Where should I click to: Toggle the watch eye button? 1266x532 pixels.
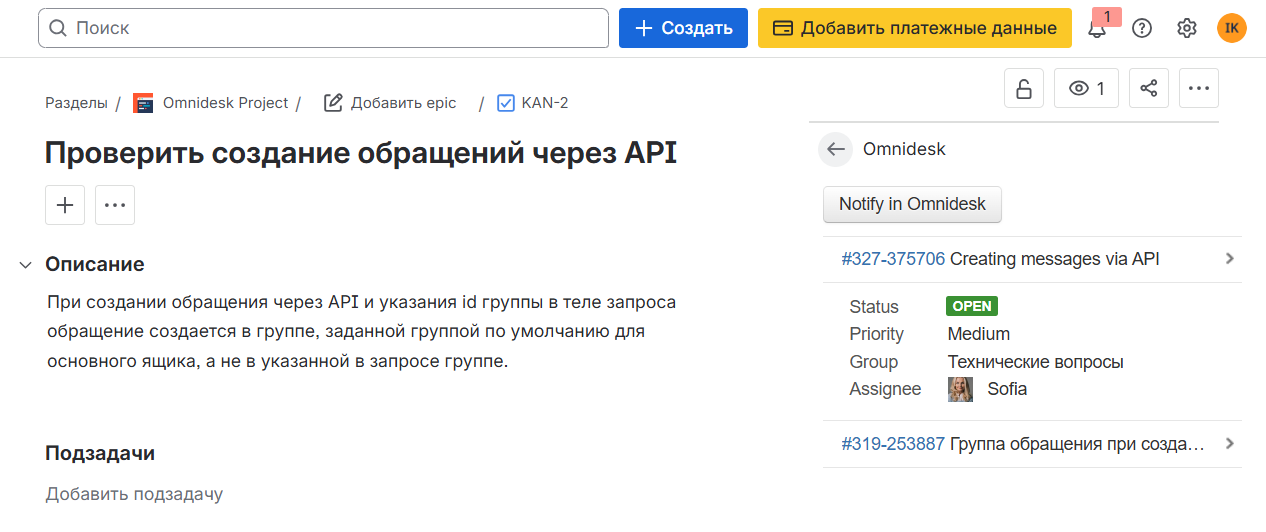click(x=1086, y=88)
